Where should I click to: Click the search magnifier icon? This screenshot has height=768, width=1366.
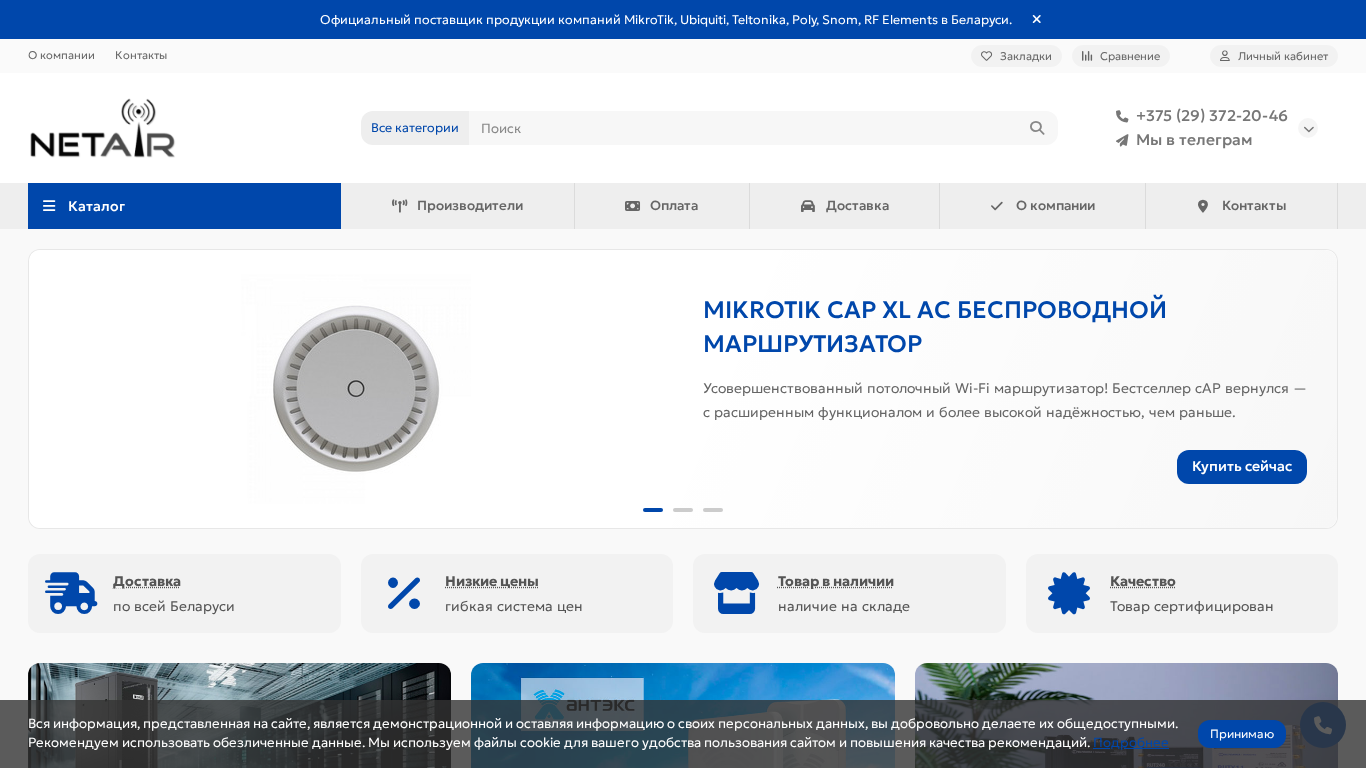1037,128
